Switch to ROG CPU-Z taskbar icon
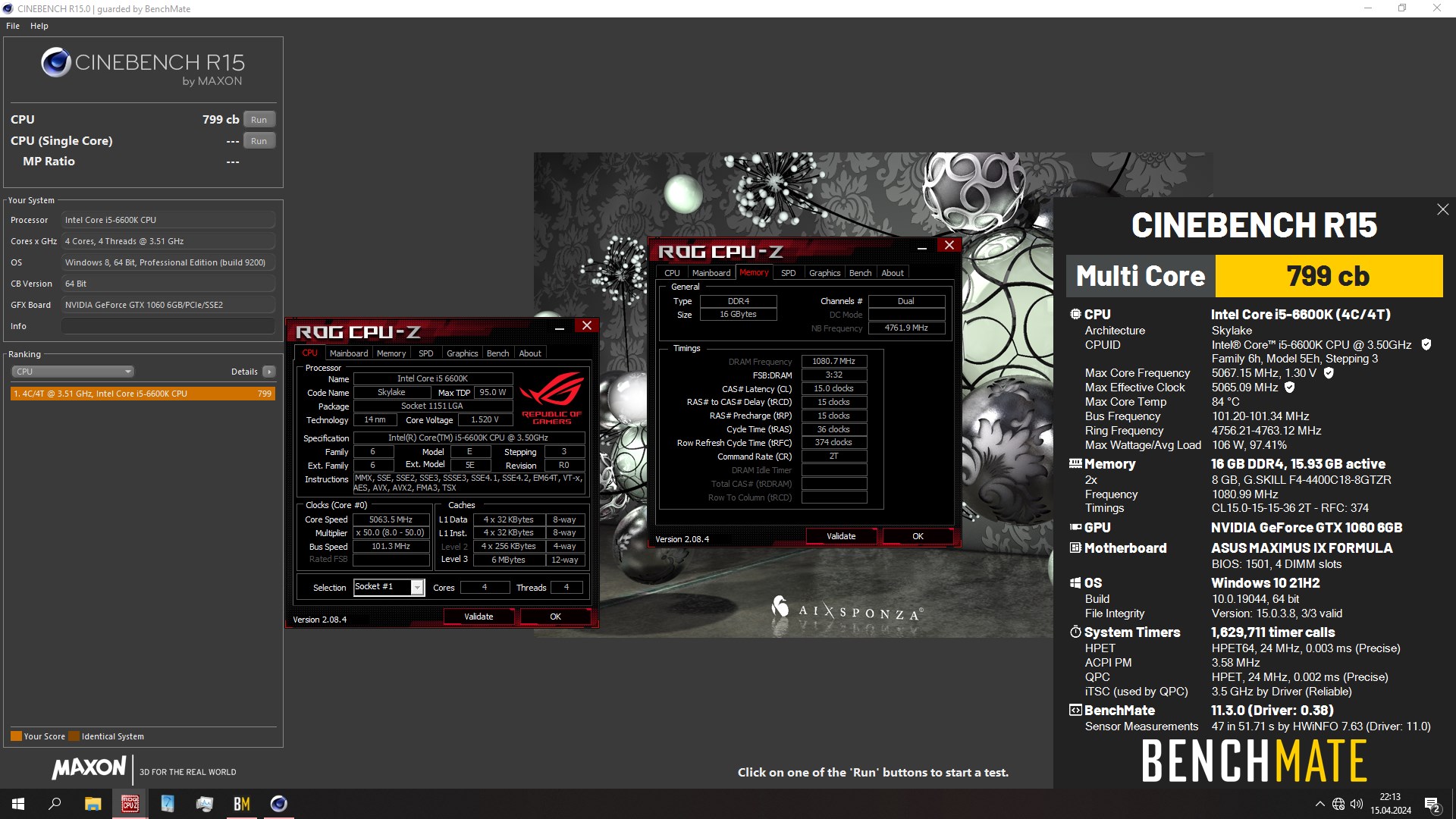This screenshot has height=819, width=1456. coord(130,804)
